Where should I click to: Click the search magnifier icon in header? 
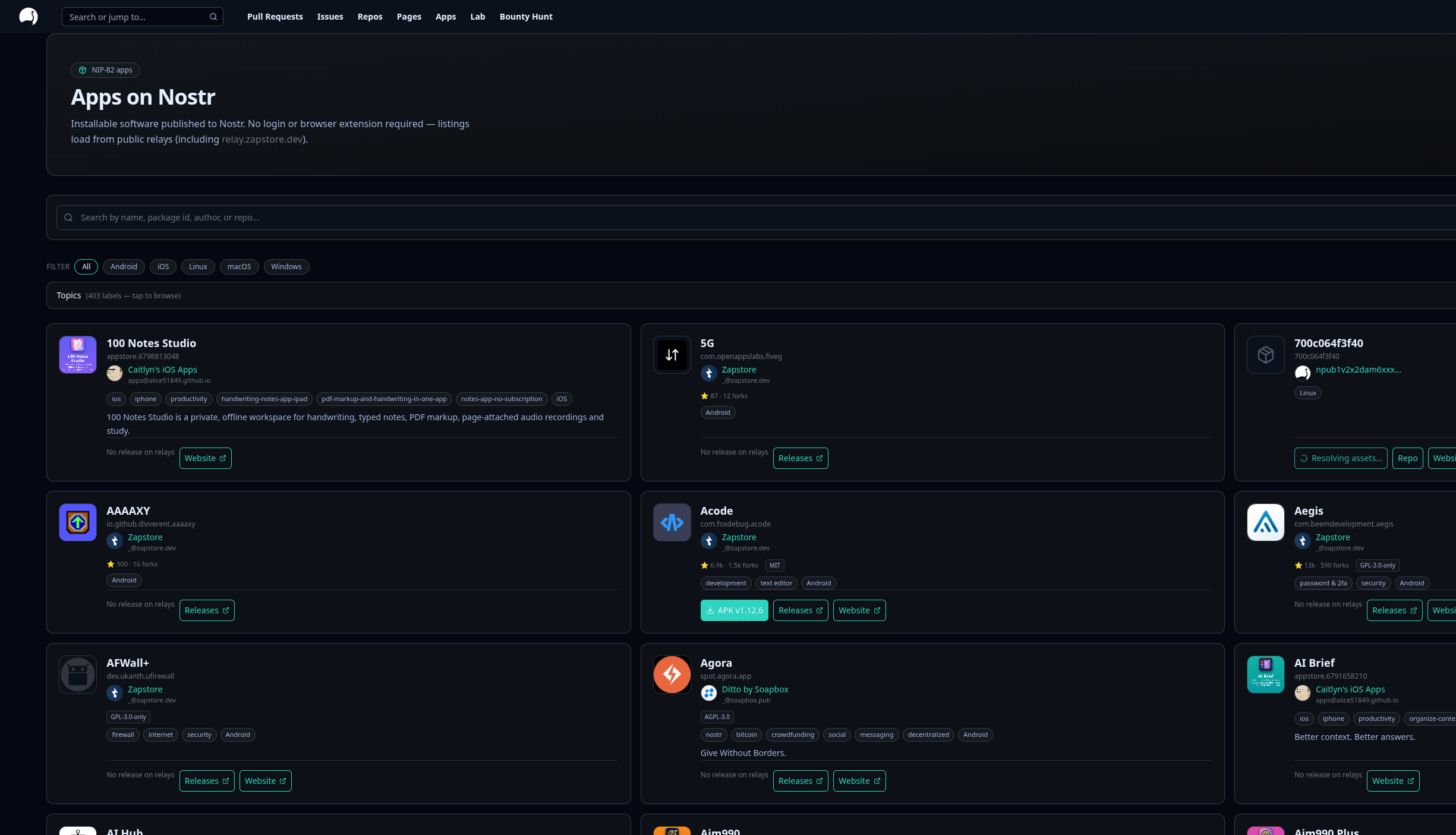pos(213,17)
